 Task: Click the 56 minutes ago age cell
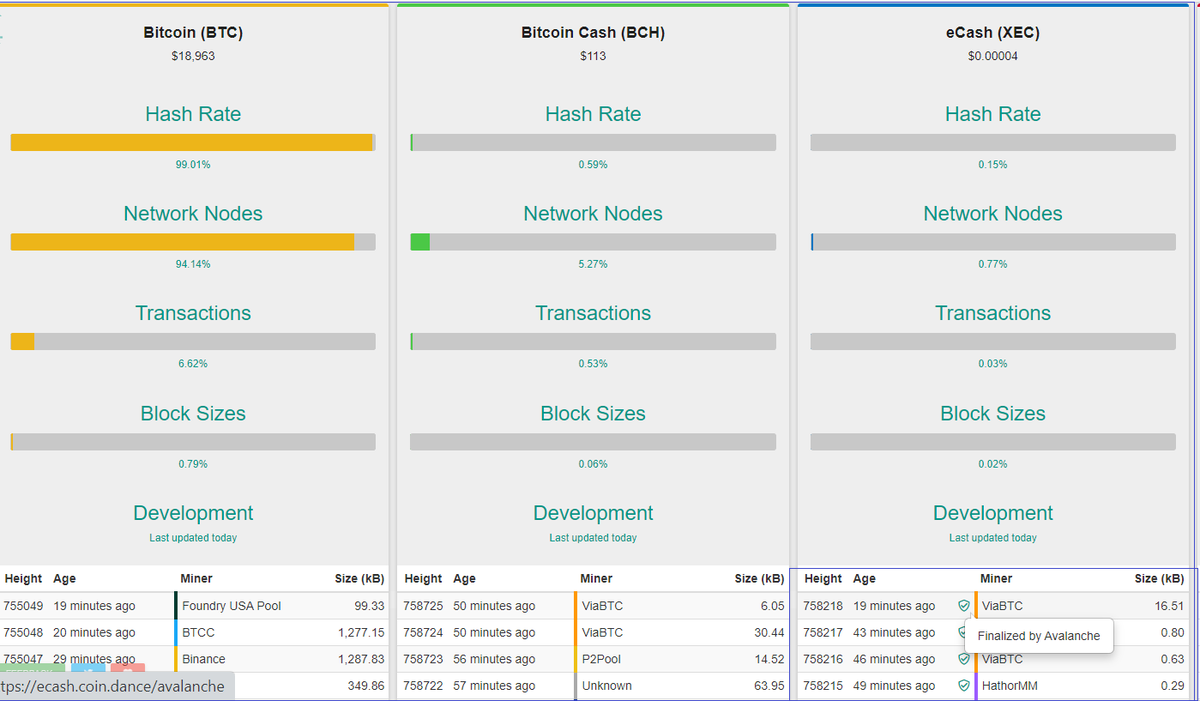(494, 659)
